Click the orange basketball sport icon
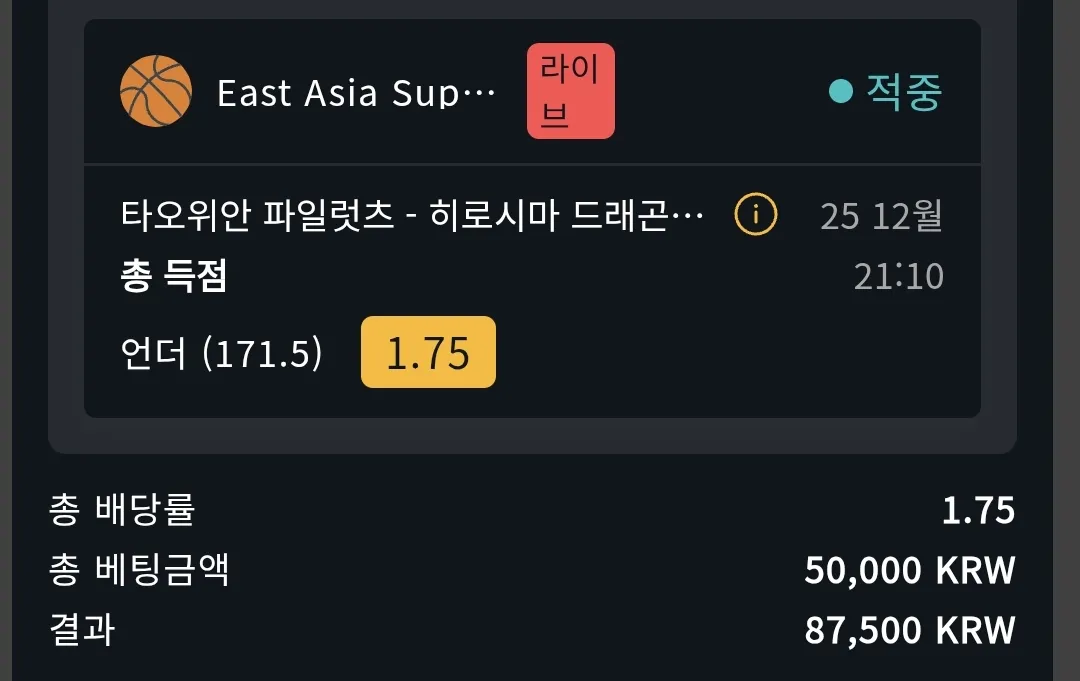The height and width of the screenshot is (681, 1080). [156, 91]
